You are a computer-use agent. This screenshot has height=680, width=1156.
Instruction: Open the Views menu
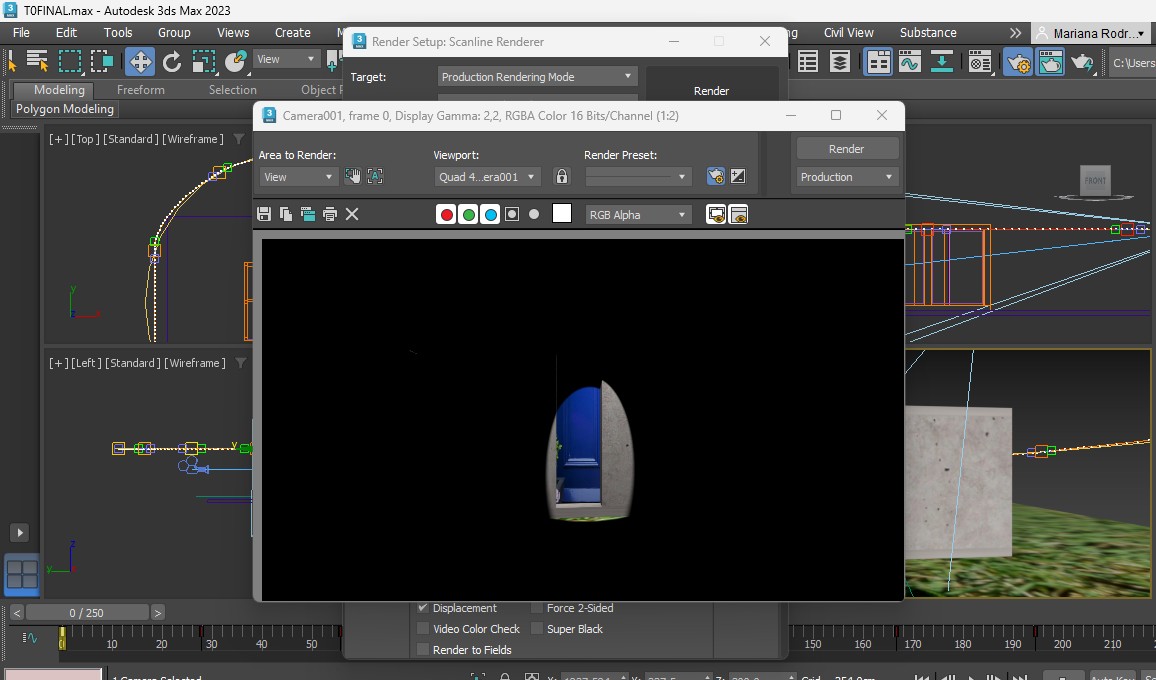[233, 32]
